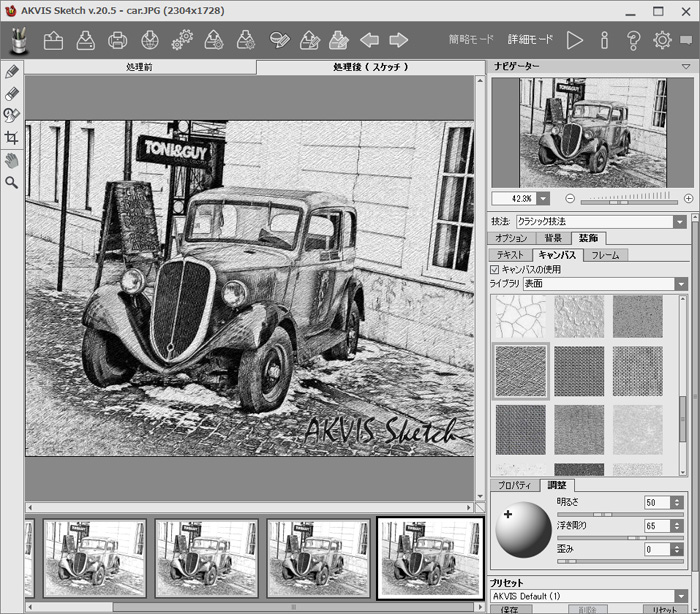Import presets using upload-gear icon

(214, 40)
